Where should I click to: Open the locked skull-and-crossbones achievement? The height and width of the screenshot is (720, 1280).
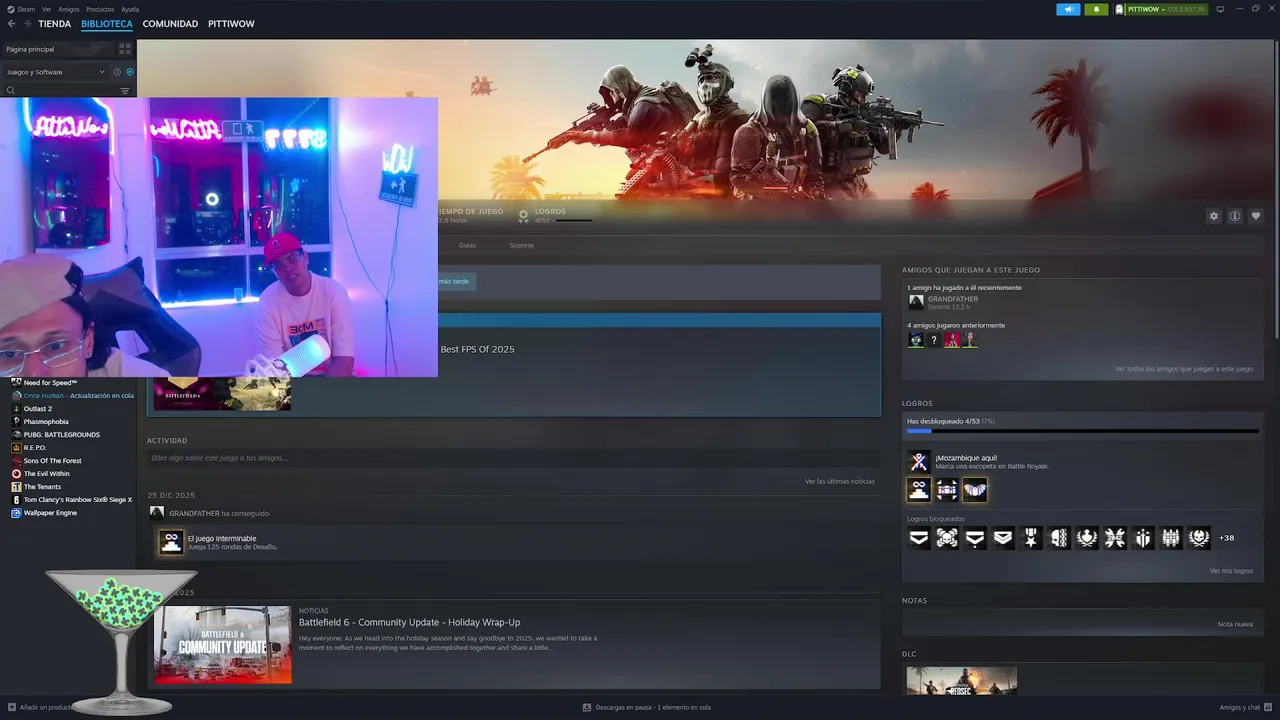click(x=946, y=538)
